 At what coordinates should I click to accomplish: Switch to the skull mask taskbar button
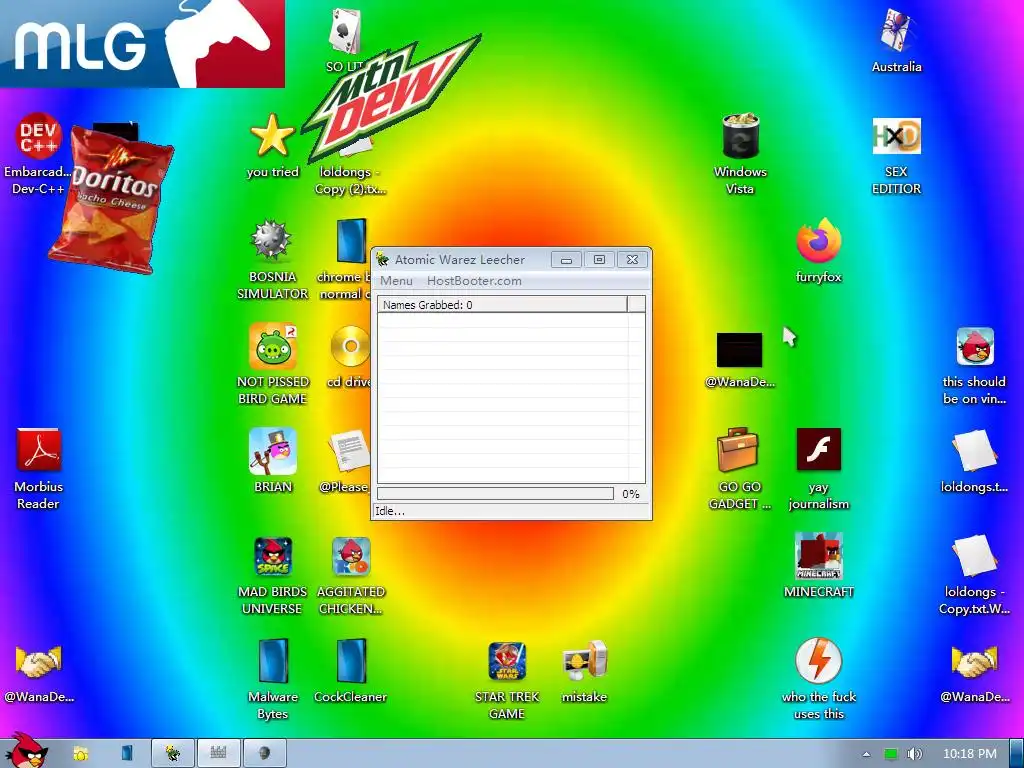(x=264, y=754)
